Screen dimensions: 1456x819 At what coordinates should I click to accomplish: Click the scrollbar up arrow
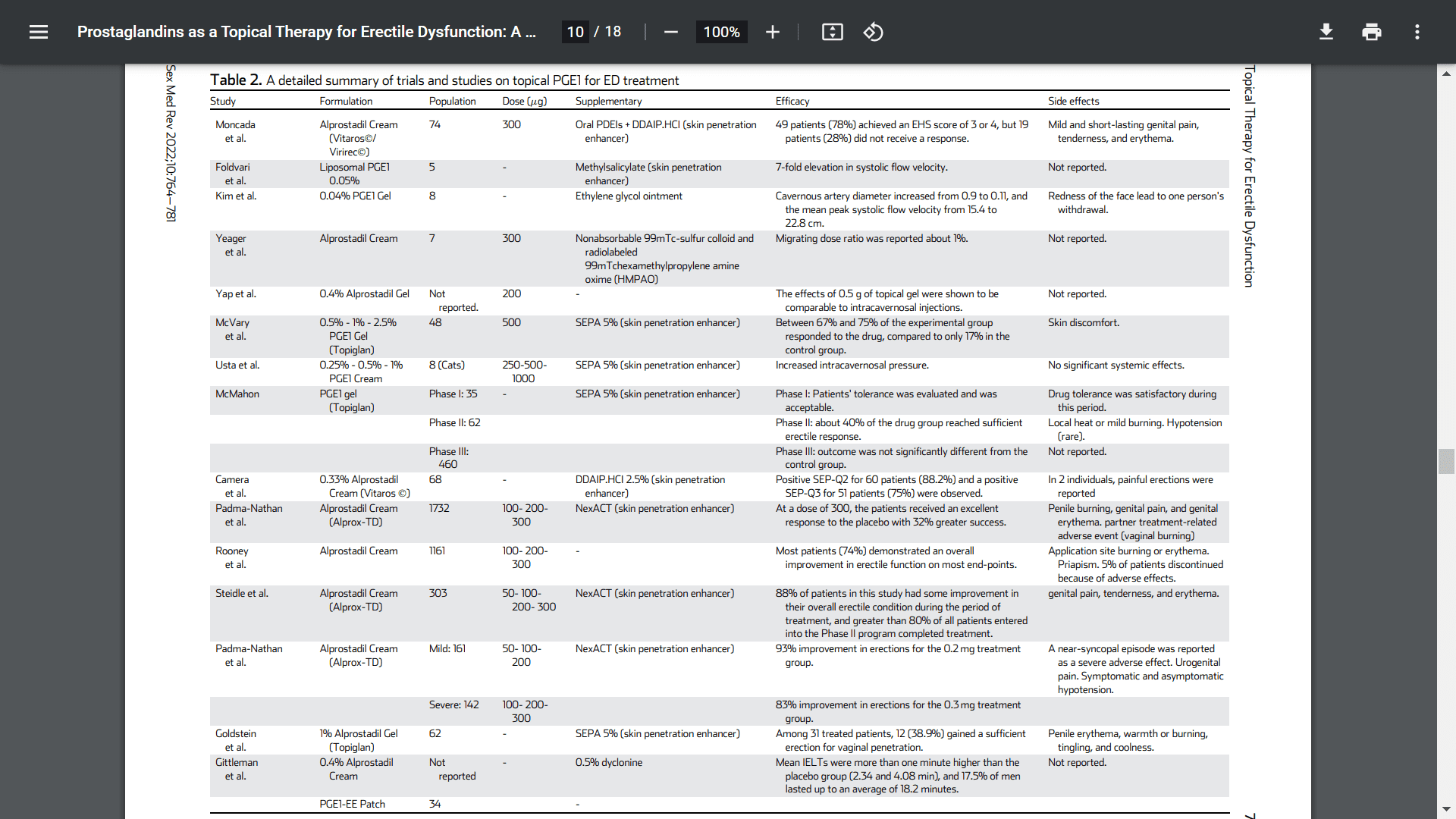1446,74
